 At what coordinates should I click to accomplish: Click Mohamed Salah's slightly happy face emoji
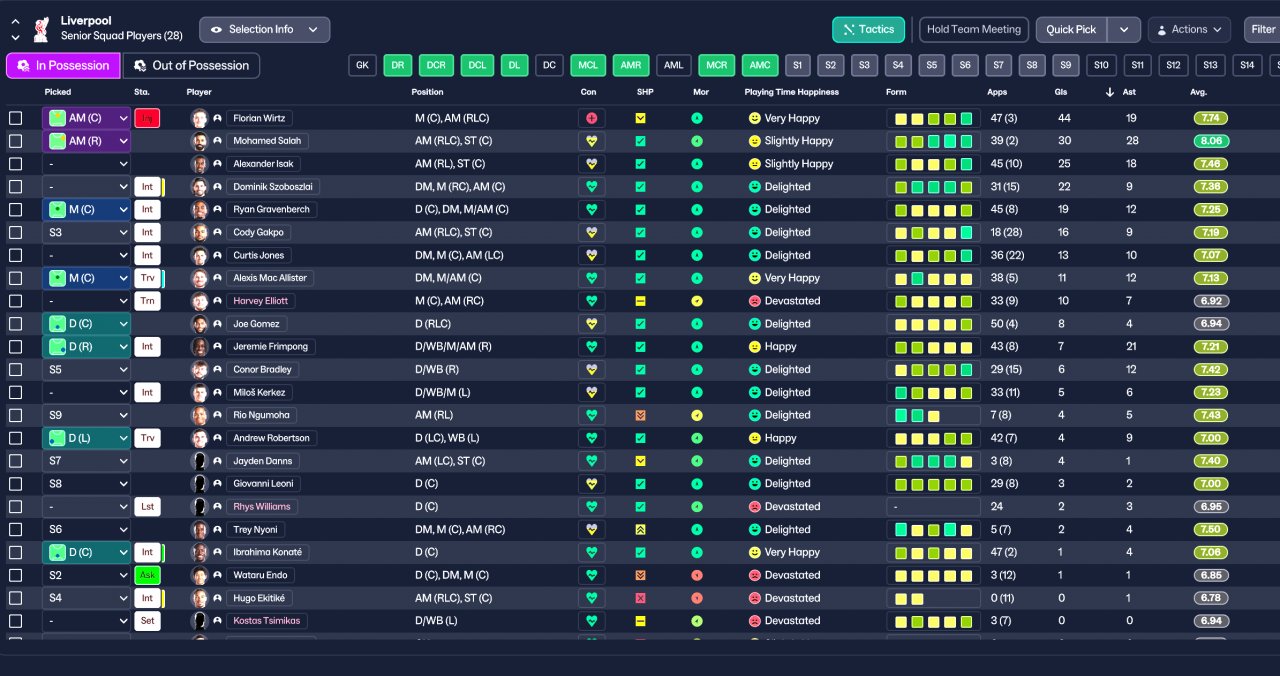[755, 141]
